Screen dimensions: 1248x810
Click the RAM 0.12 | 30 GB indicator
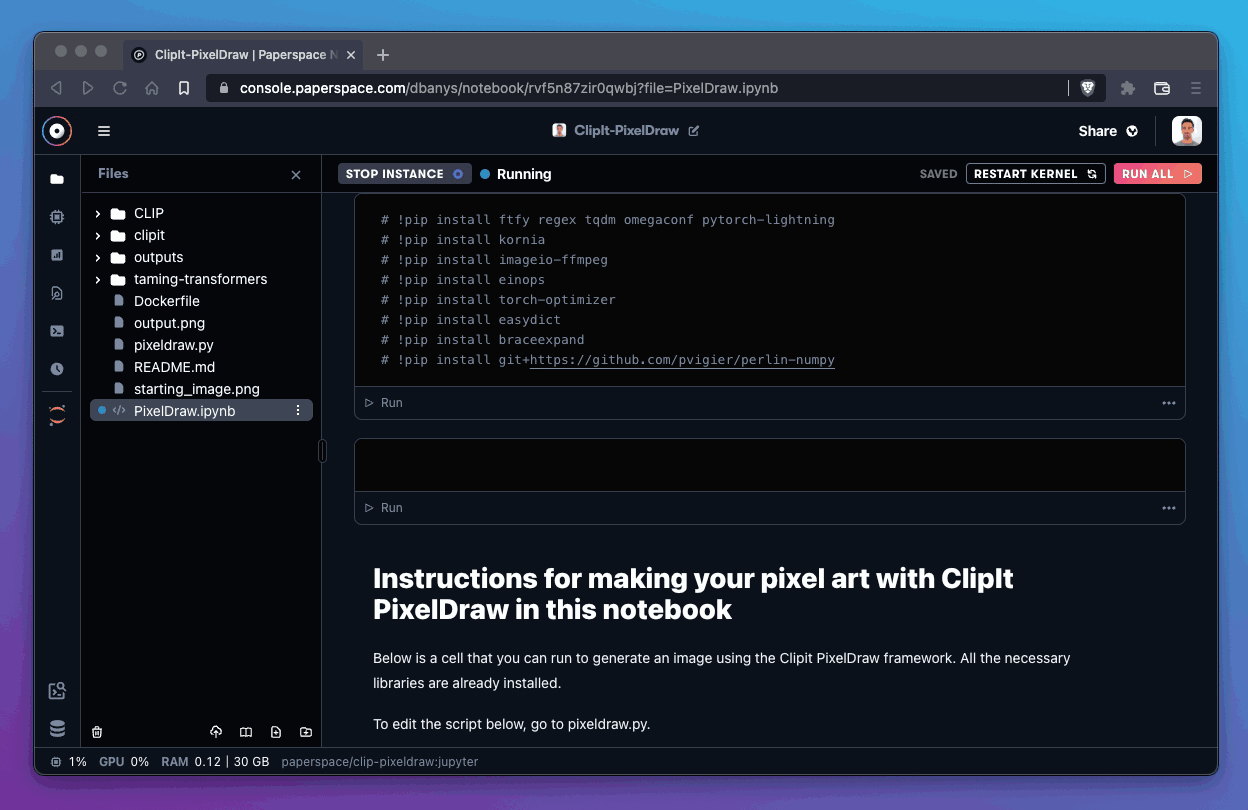(x=215, y=762)
